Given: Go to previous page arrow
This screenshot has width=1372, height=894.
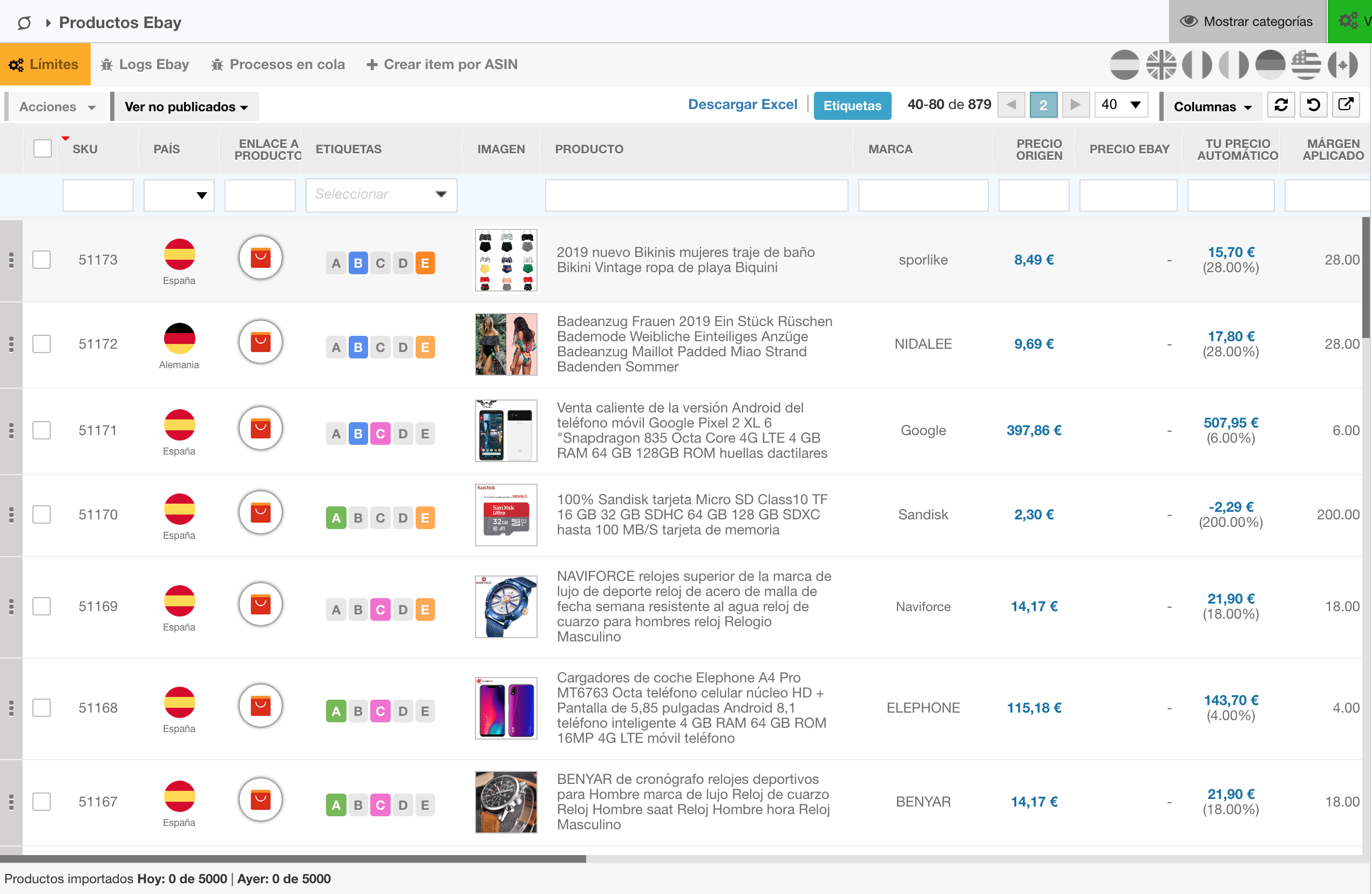Looking at the screenshot, I should pos(1010,105).
